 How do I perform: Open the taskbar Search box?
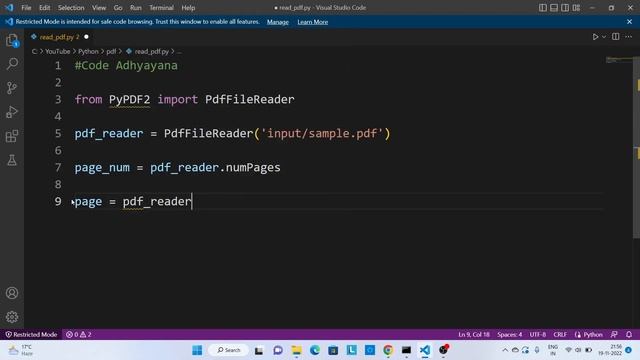pos(229,350)
